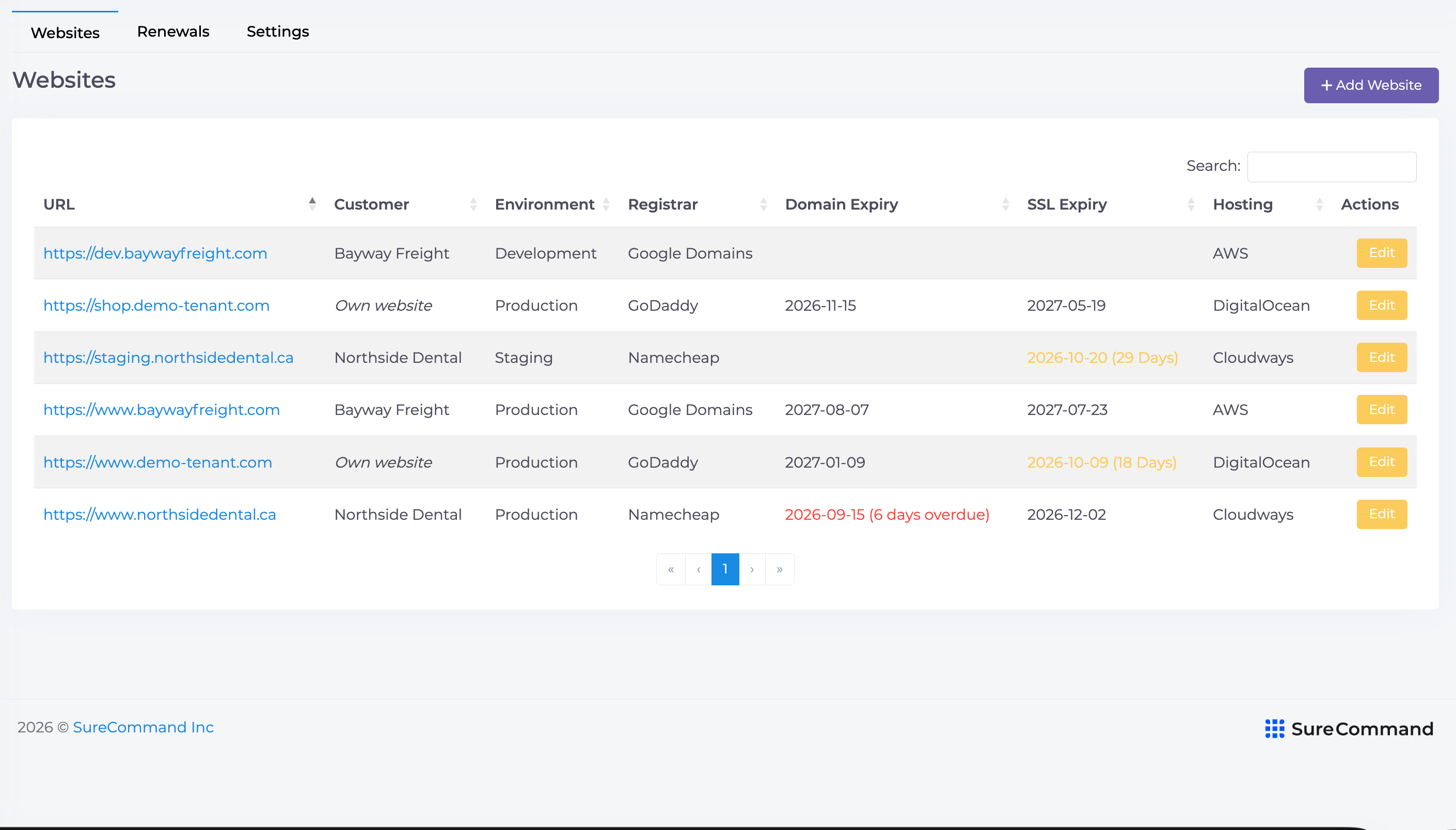Sort by Environment column arrows
The image size is (1456, 830).
606,204
